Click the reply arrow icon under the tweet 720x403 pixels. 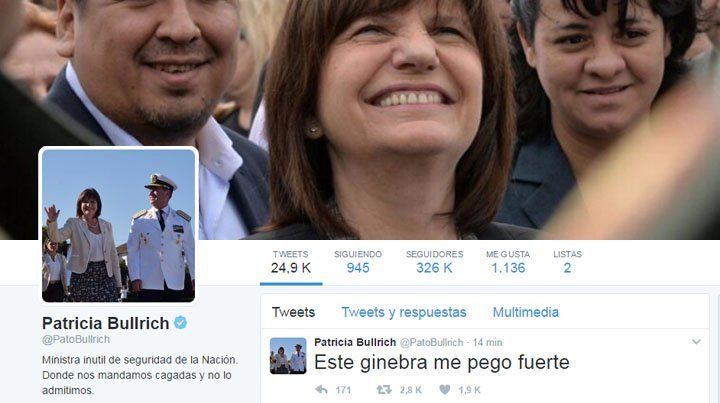(x=321, y=390)
